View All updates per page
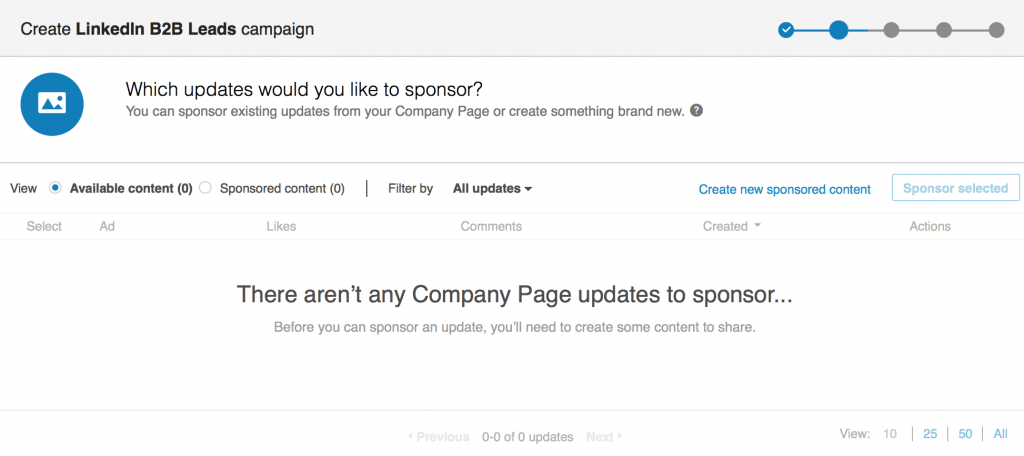 pos(1000,434)
